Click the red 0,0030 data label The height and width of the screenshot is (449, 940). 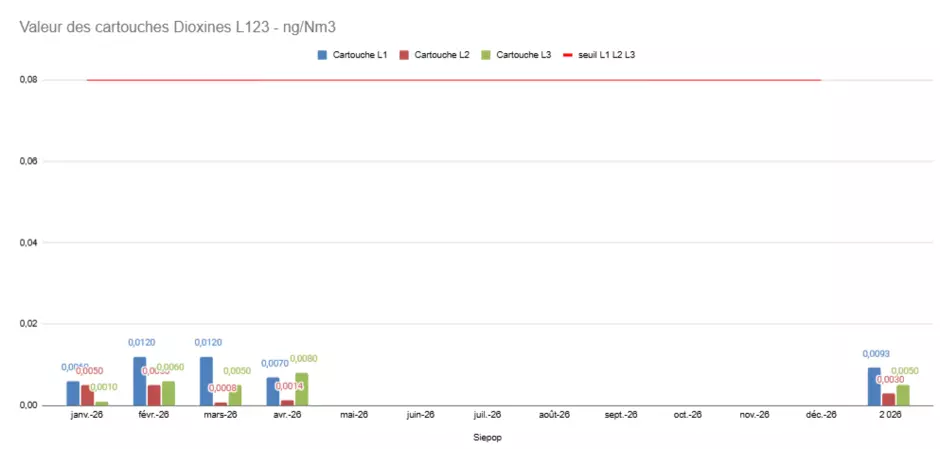(890, 379)
